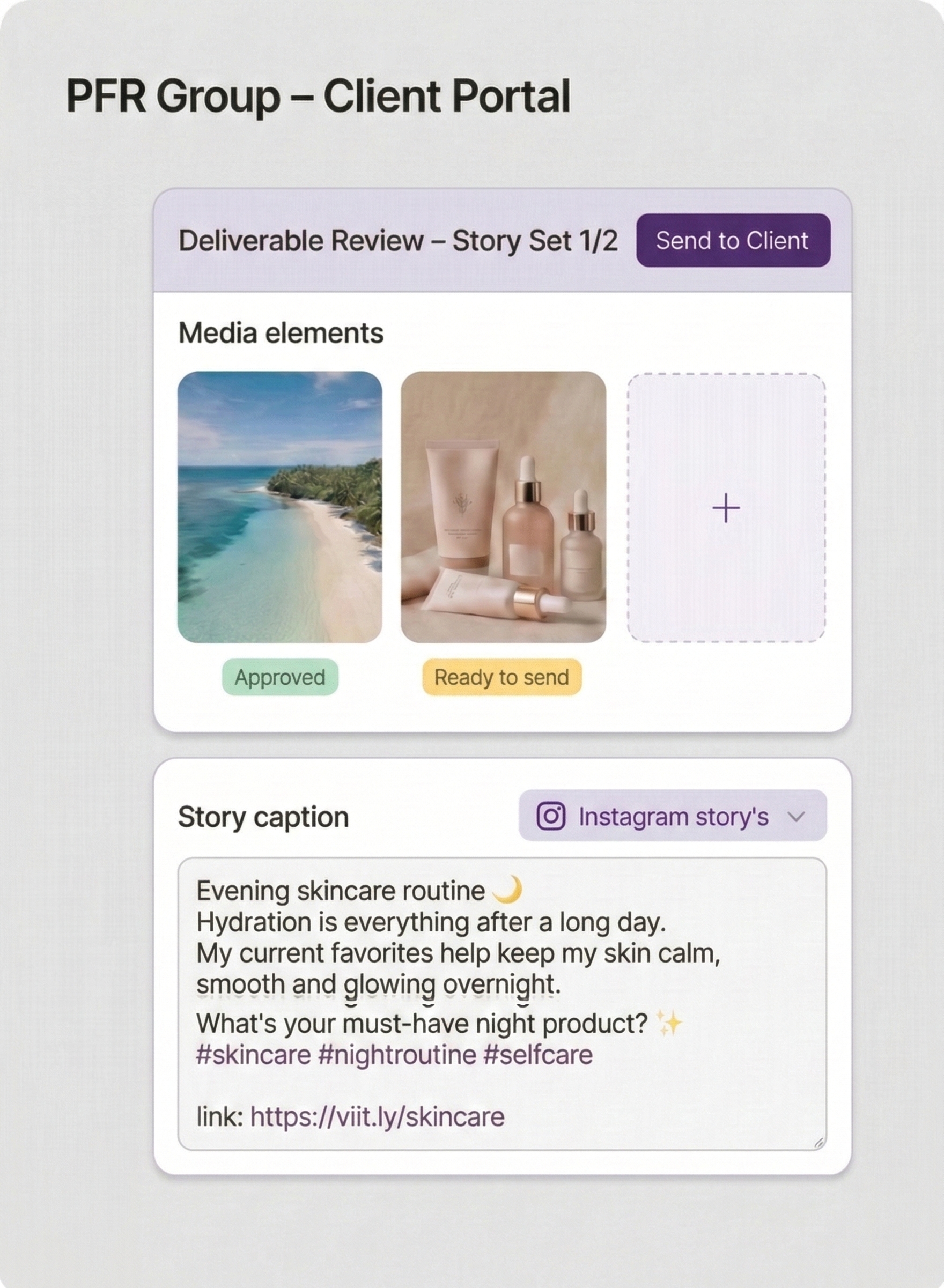Grab the caption box resize handle
944x1288 pixels.
tap(818, 1142)
